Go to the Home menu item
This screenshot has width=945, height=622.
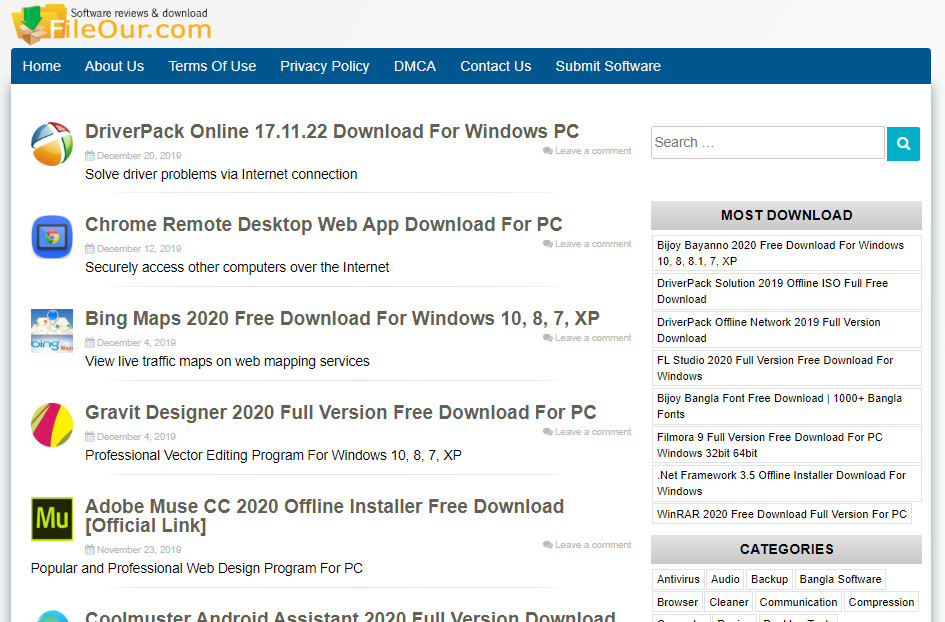pos(42,66)
